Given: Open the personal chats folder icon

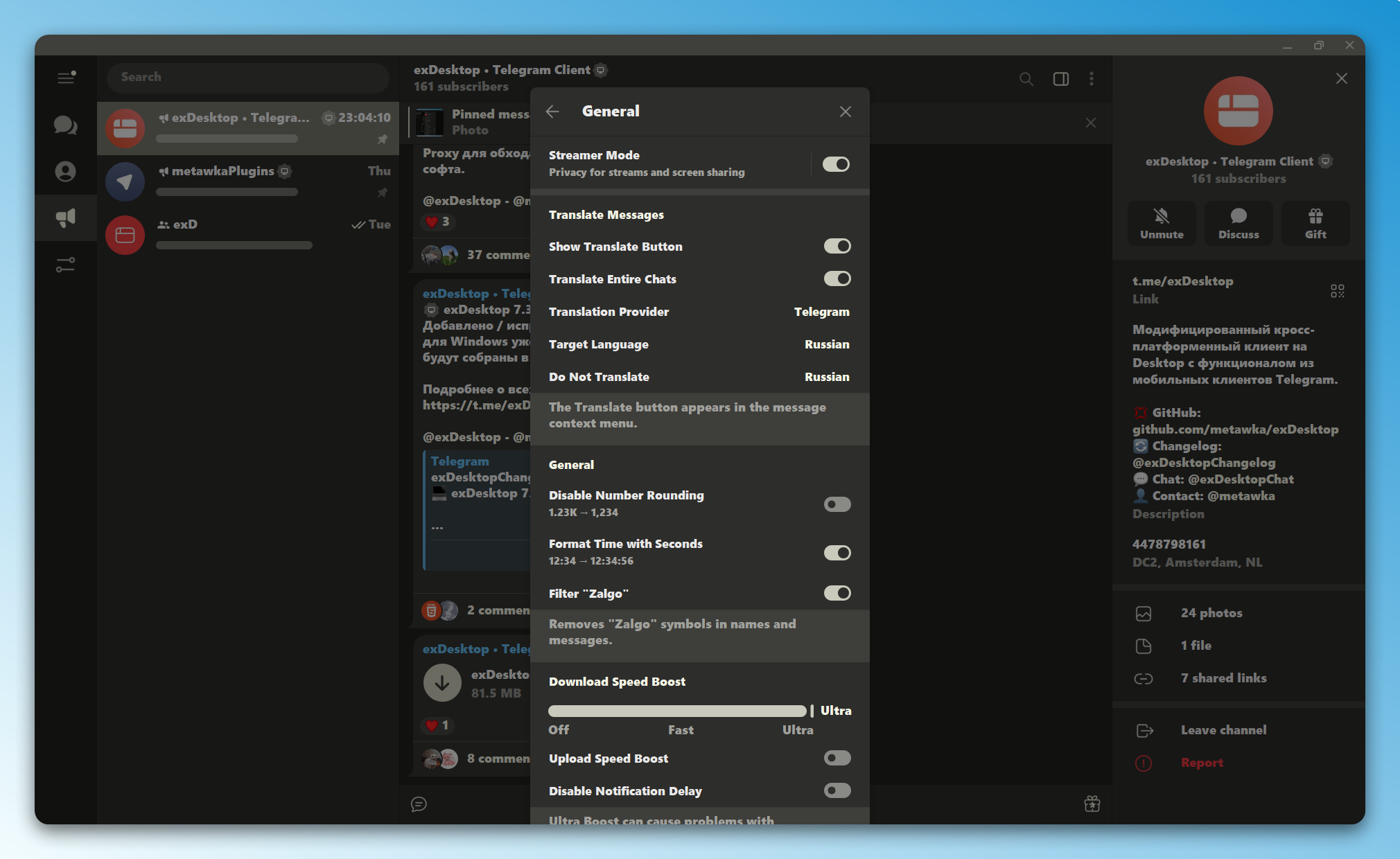Looking at the screenshot, I should pyautogui.click(x=66, y=171).
